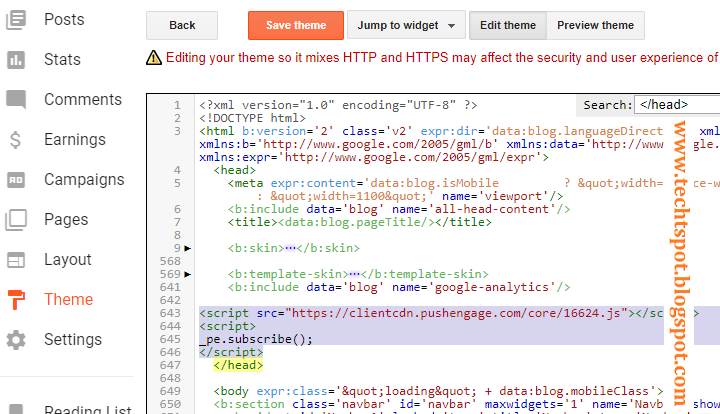Click the Comments speech bubble icon

coord(16,100)
